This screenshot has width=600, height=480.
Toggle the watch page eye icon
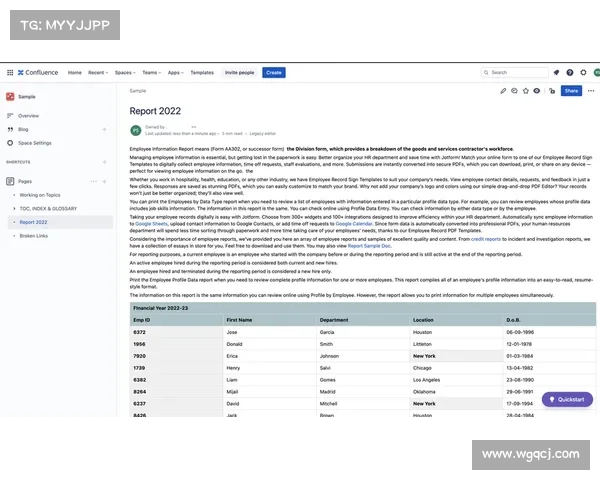click(537, 91)
